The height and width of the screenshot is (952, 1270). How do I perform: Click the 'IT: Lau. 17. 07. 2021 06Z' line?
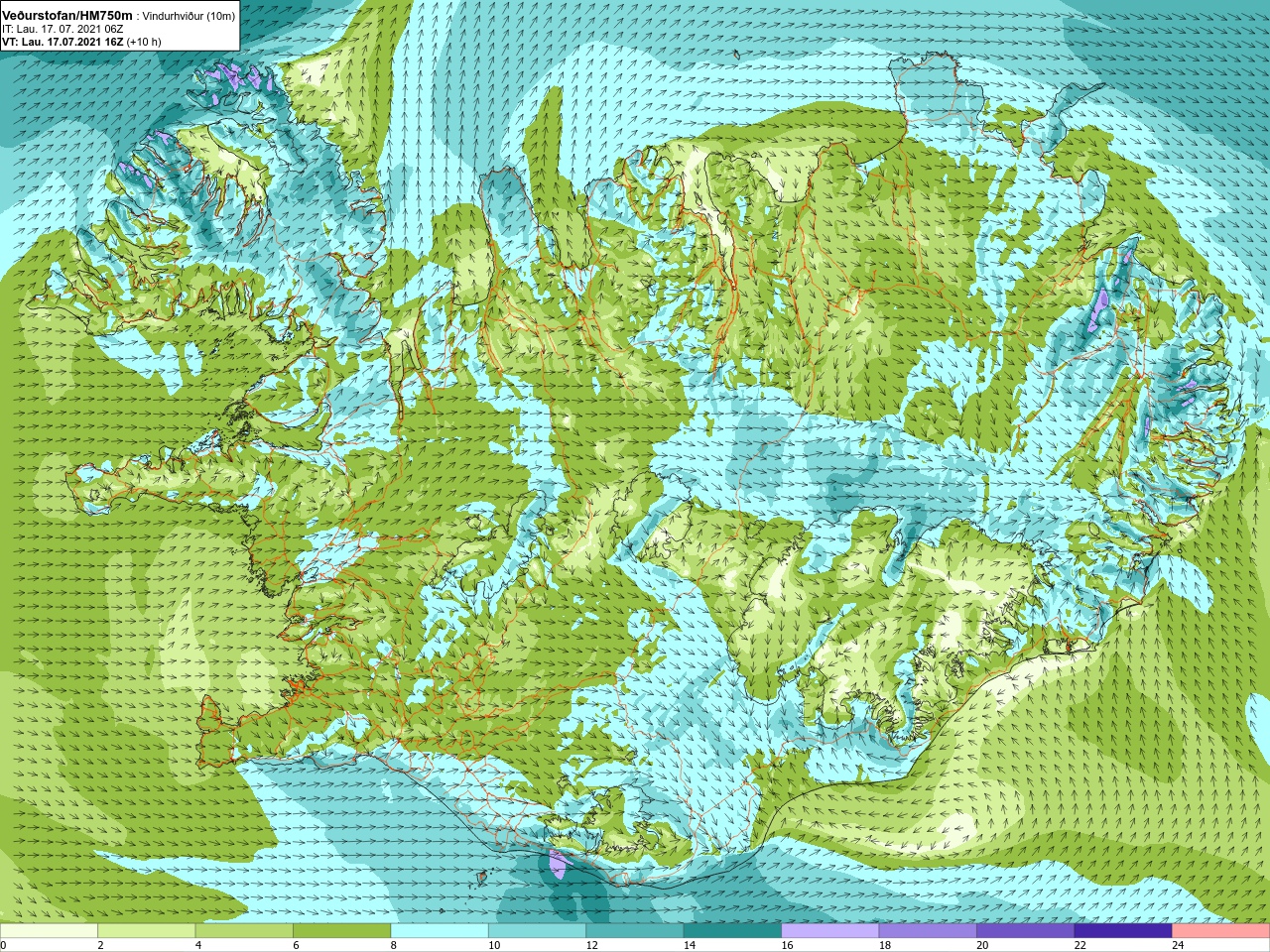point(63,29)
